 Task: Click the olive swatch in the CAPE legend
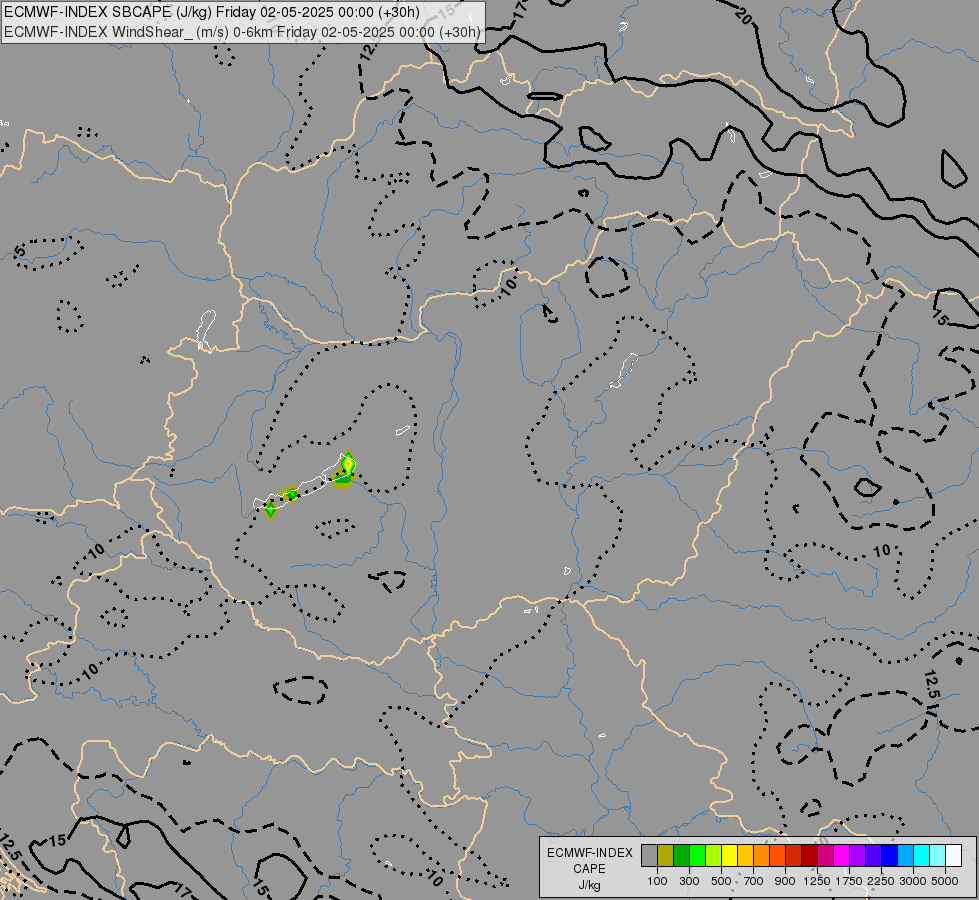(x=666, y=856)
